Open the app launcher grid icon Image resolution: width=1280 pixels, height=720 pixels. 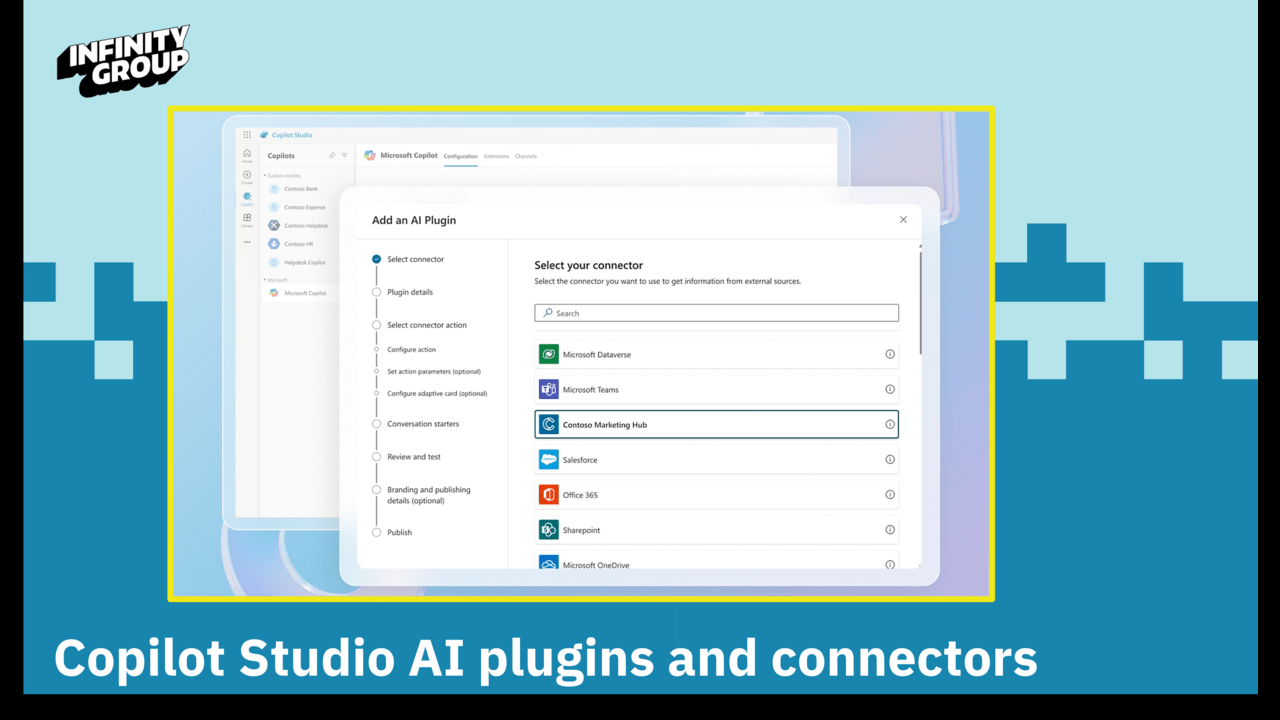click(247, 135)
